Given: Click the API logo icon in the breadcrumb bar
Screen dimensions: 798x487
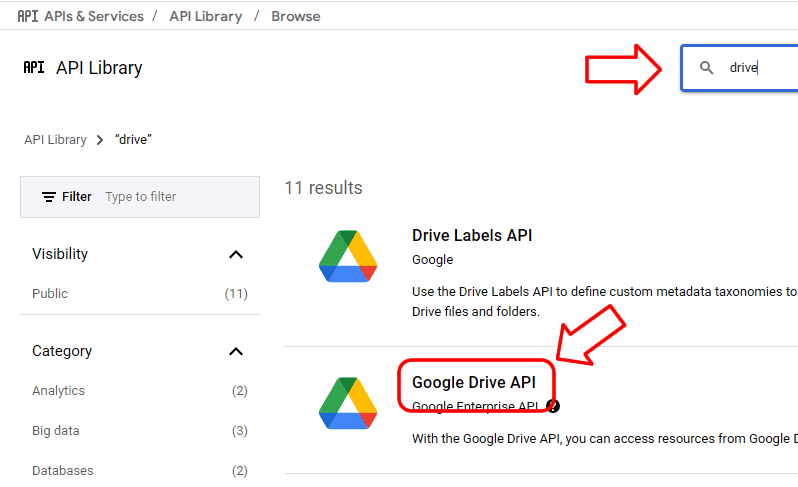Looking at the screenshot, I should pyautogui.click(x=27, y=16).
